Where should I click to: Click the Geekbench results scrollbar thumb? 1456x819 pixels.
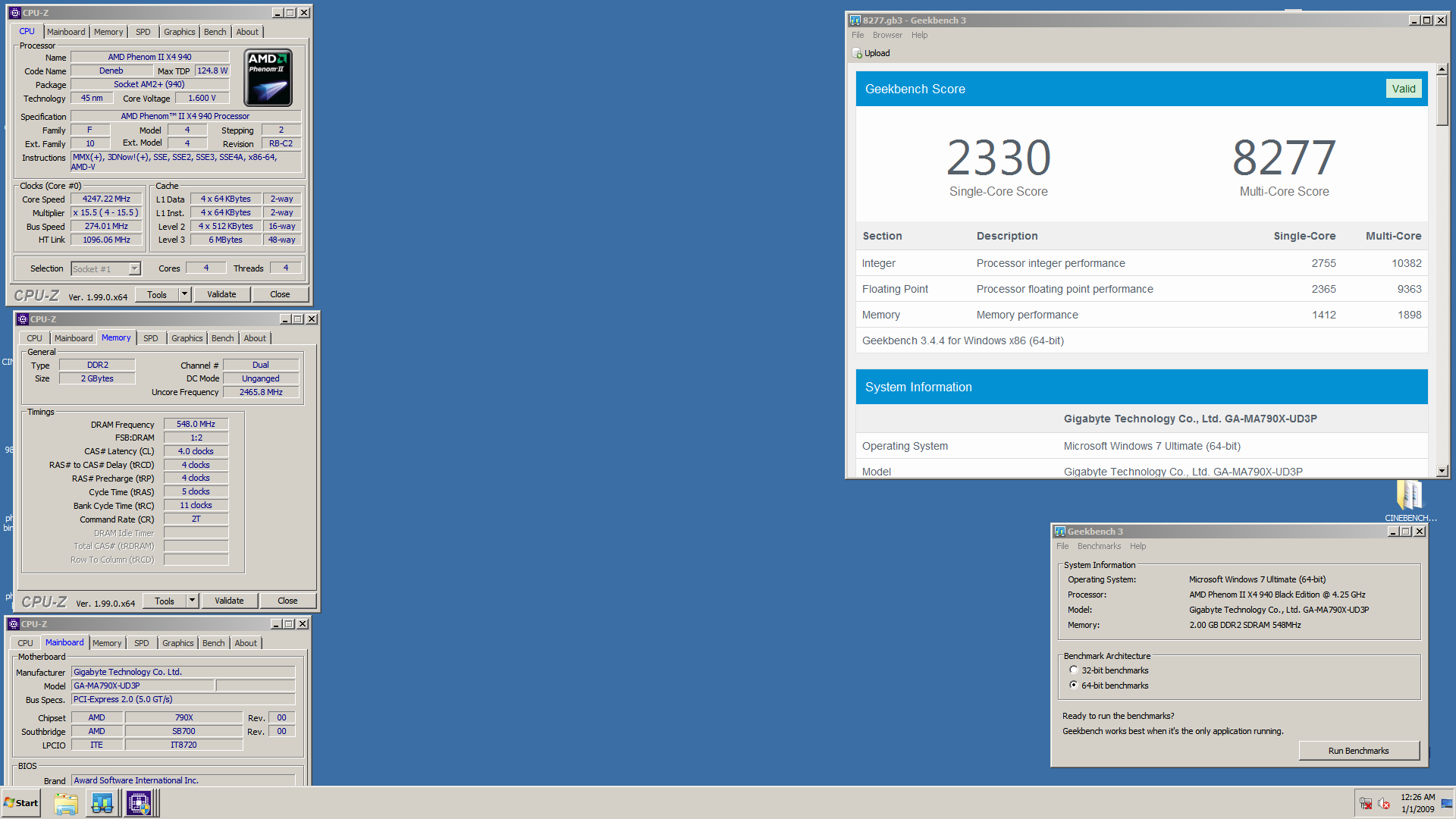1442,101
